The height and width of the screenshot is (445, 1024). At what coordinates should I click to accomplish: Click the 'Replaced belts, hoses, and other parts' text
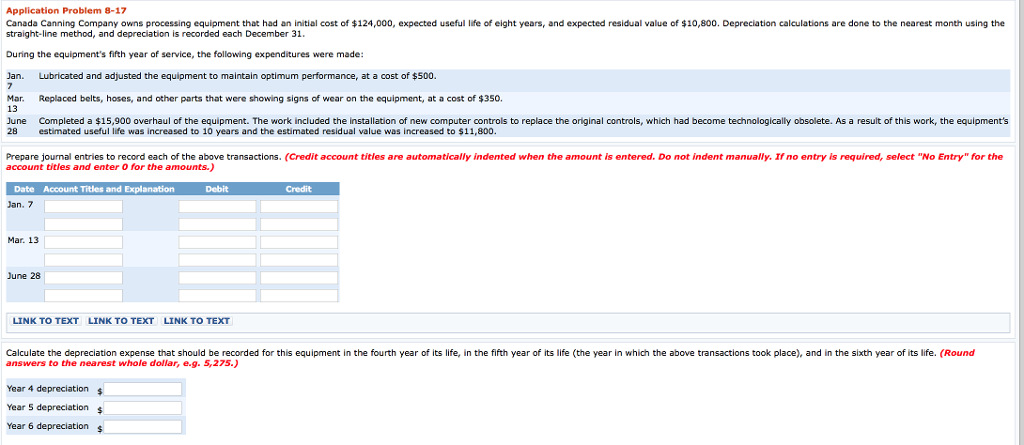click(x=270, y=98)
